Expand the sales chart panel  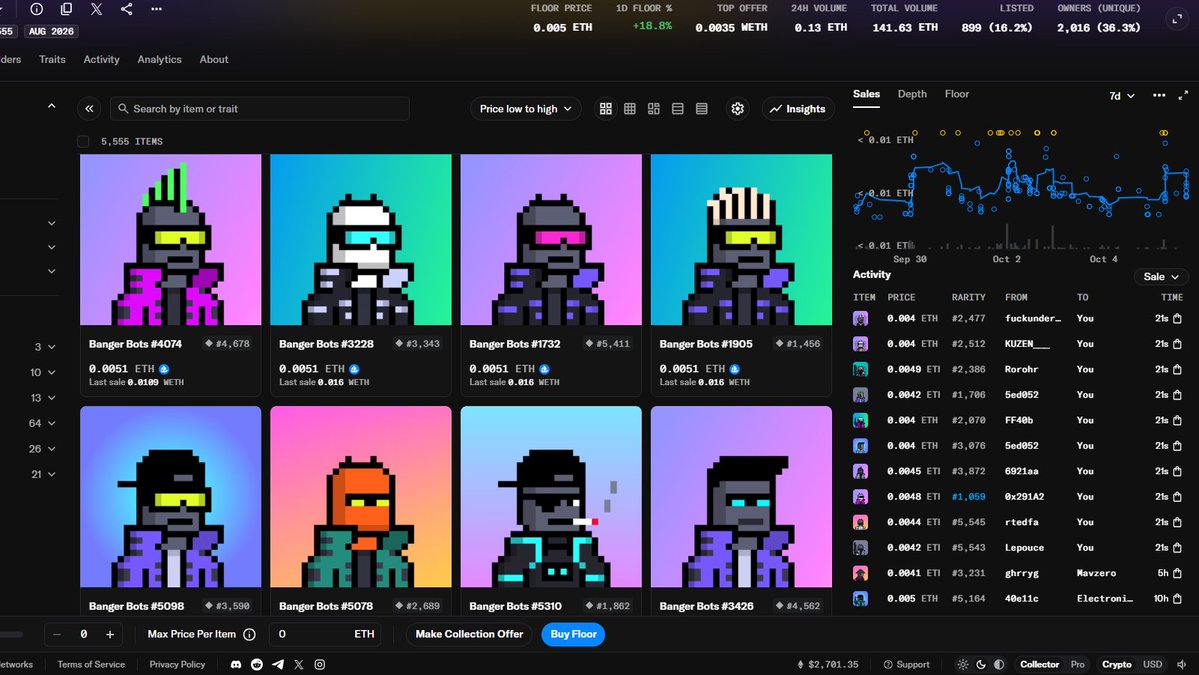point(1183,96)
